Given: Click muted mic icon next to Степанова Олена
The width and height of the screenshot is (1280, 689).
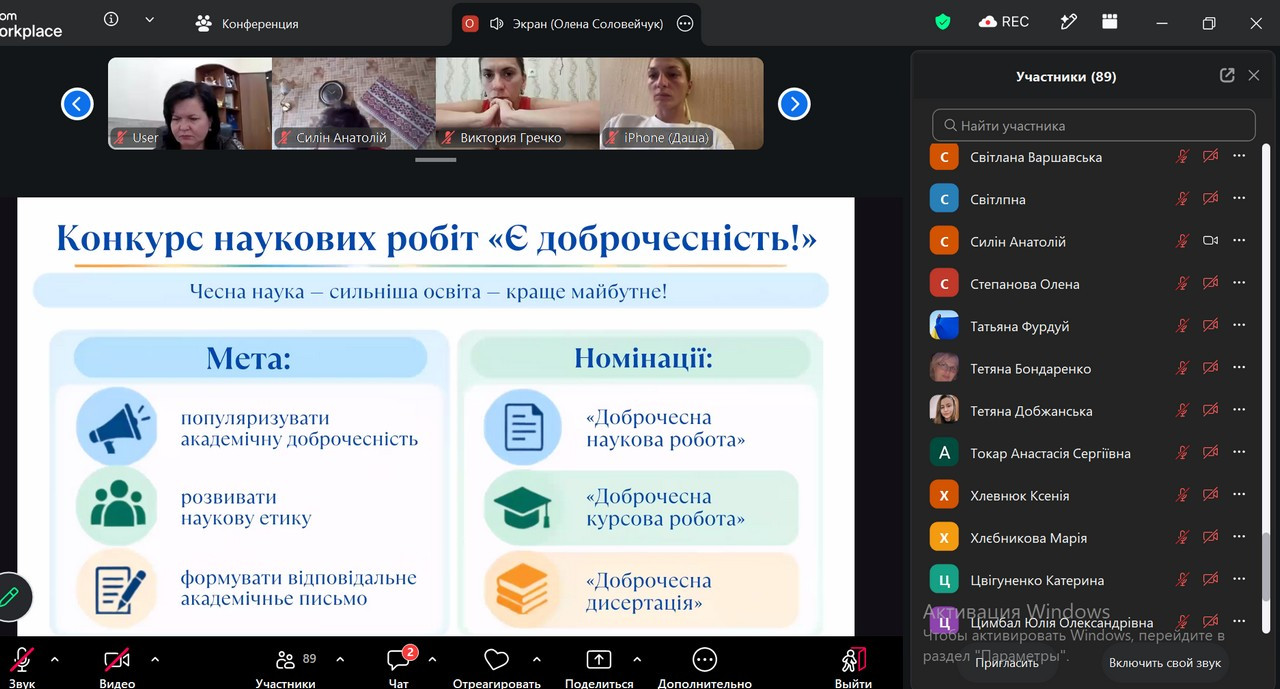Looking at the screenshot, I should pyautogui.click(x=1182, y=284).
